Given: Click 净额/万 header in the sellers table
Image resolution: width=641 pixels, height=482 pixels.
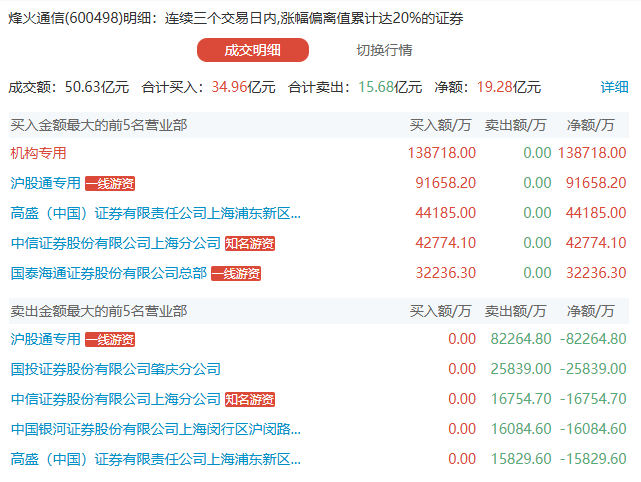Looking at the screenshot, I should coord(597,311).
